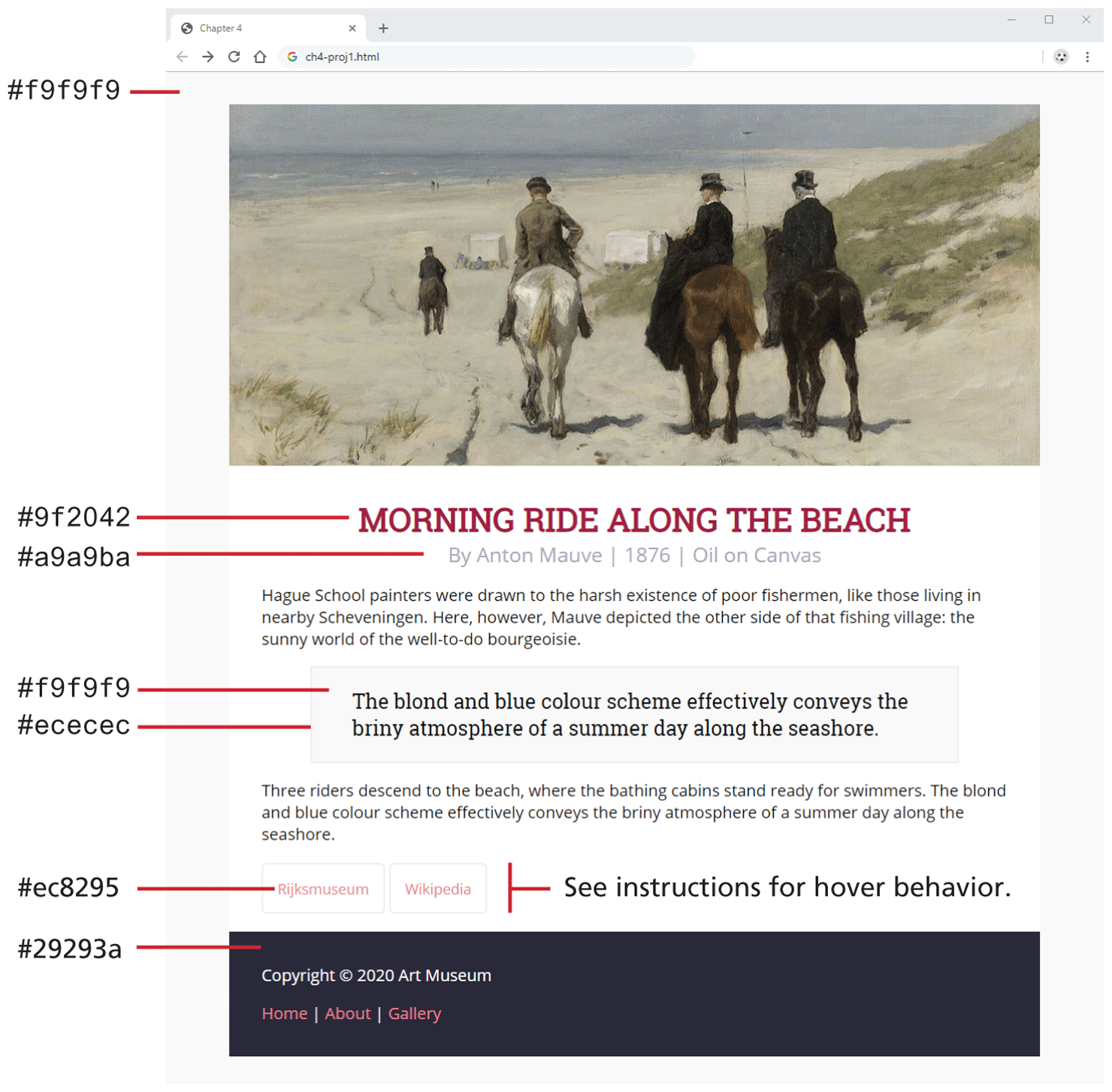Click the browser back arrow
The image size is (1112, 1092).
coord(182,57)
